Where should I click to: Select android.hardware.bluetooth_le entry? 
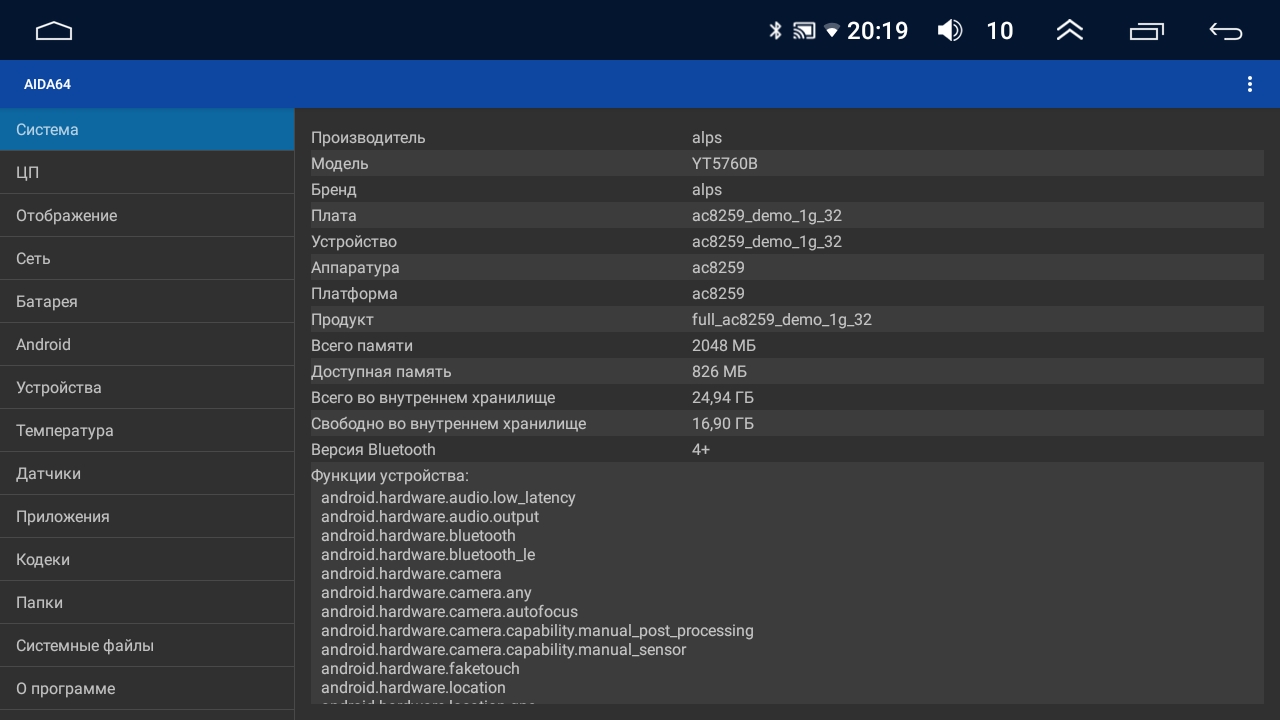pos(428,554)
